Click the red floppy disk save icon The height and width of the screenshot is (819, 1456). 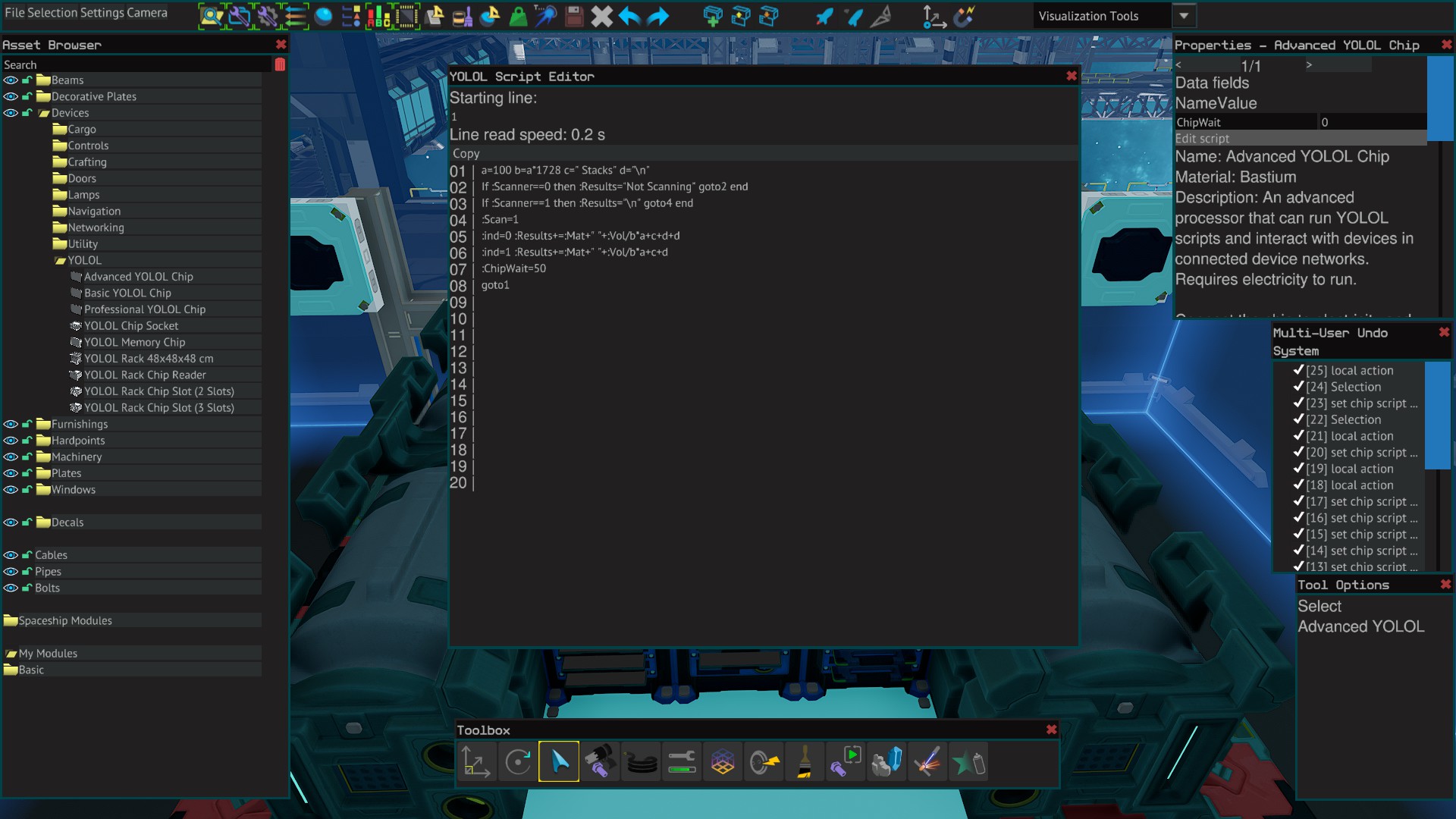(574, 16)
